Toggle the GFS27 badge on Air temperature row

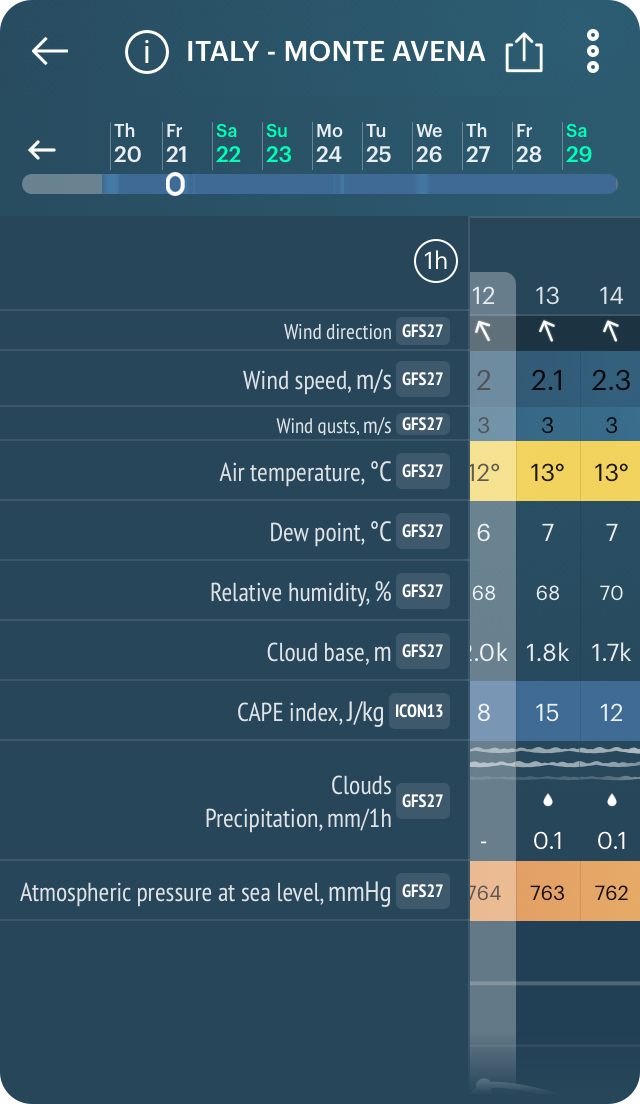pyautogui.click(x=422, y=471)
